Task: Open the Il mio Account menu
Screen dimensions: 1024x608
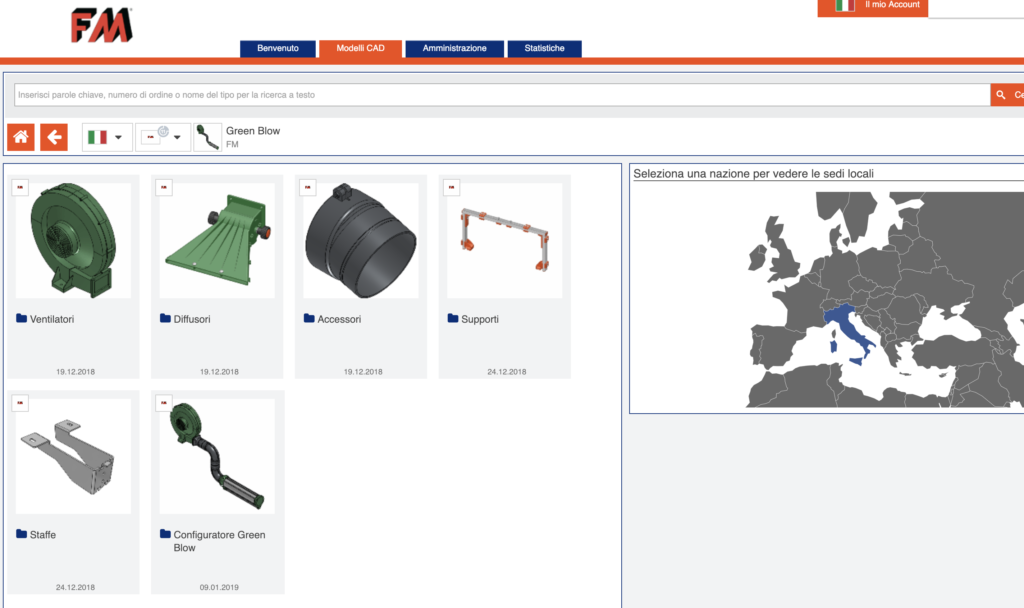Action: [x=892, y=6]
